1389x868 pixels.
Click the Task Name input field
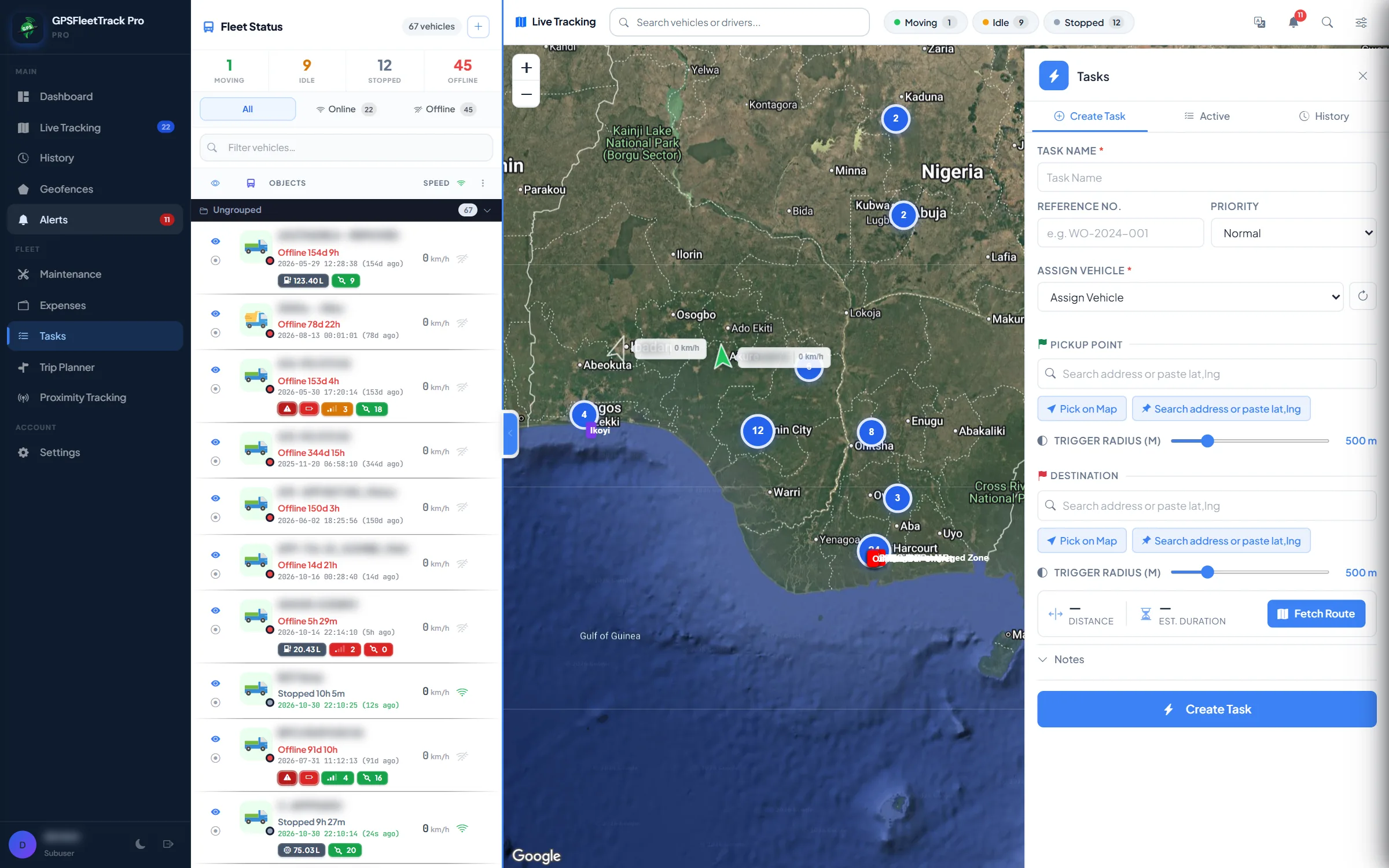pos(1207,178)
